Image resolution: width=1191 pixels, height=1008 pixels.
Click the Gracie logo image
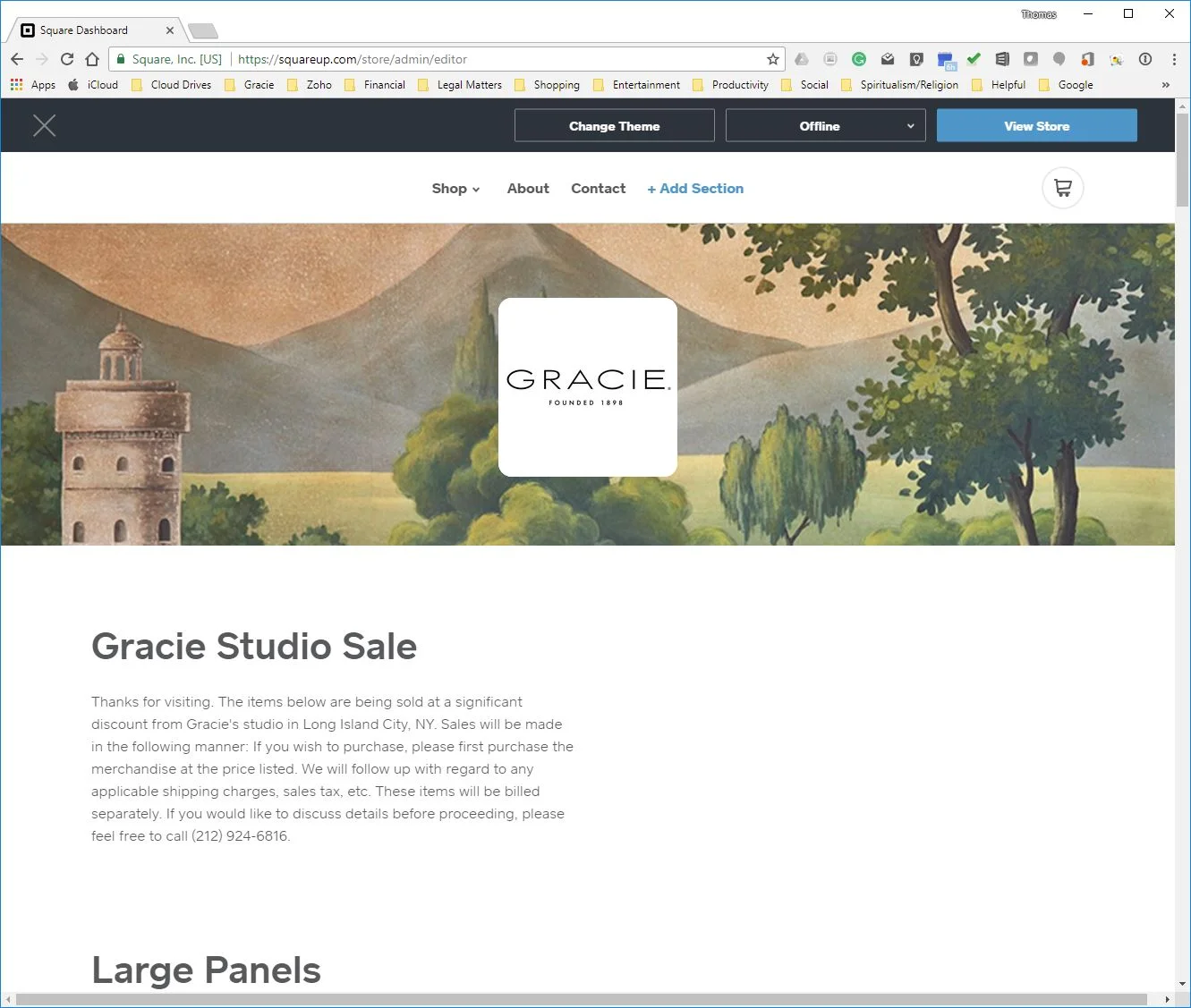(587, 387)
